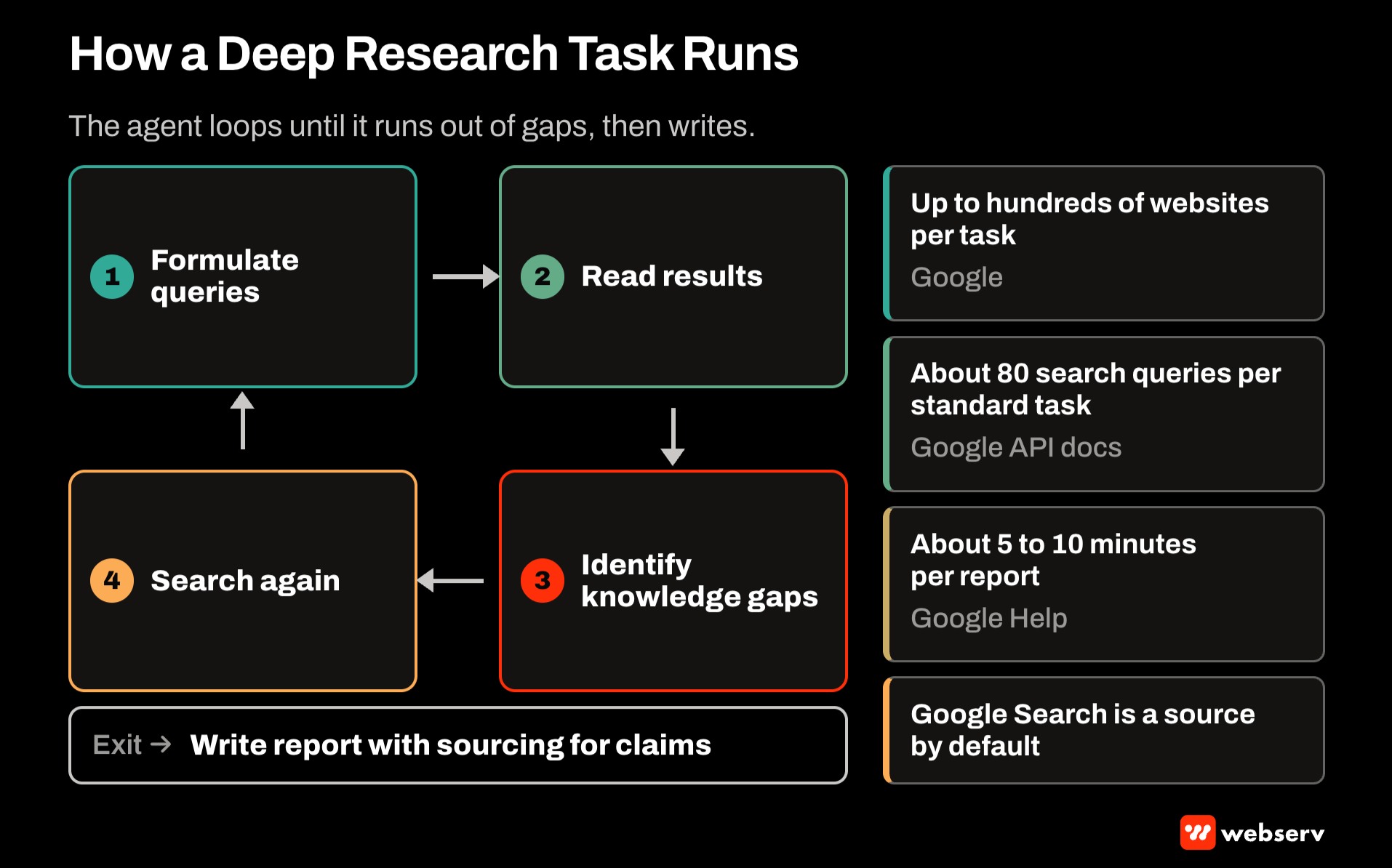Click the Identify knowledge gaps box
This screenshot has height=868, width=1392.
point(673,580)
